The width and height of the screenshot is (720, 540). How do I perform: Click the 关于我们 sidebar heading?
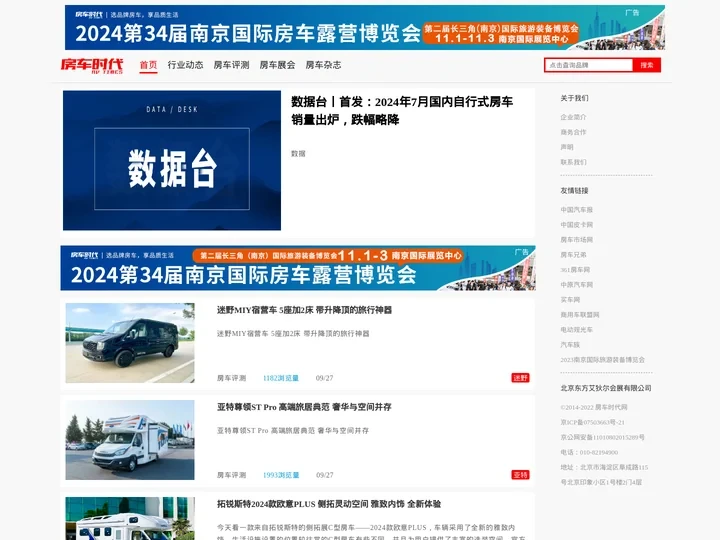[x=574, y=98]
